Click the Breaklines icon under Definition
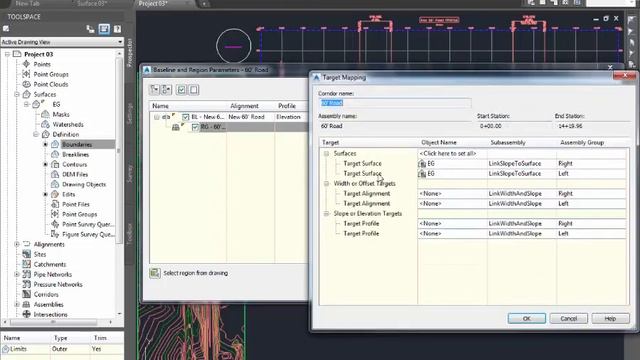The height and width of the screenshot is (360, 640). [55, 154]
